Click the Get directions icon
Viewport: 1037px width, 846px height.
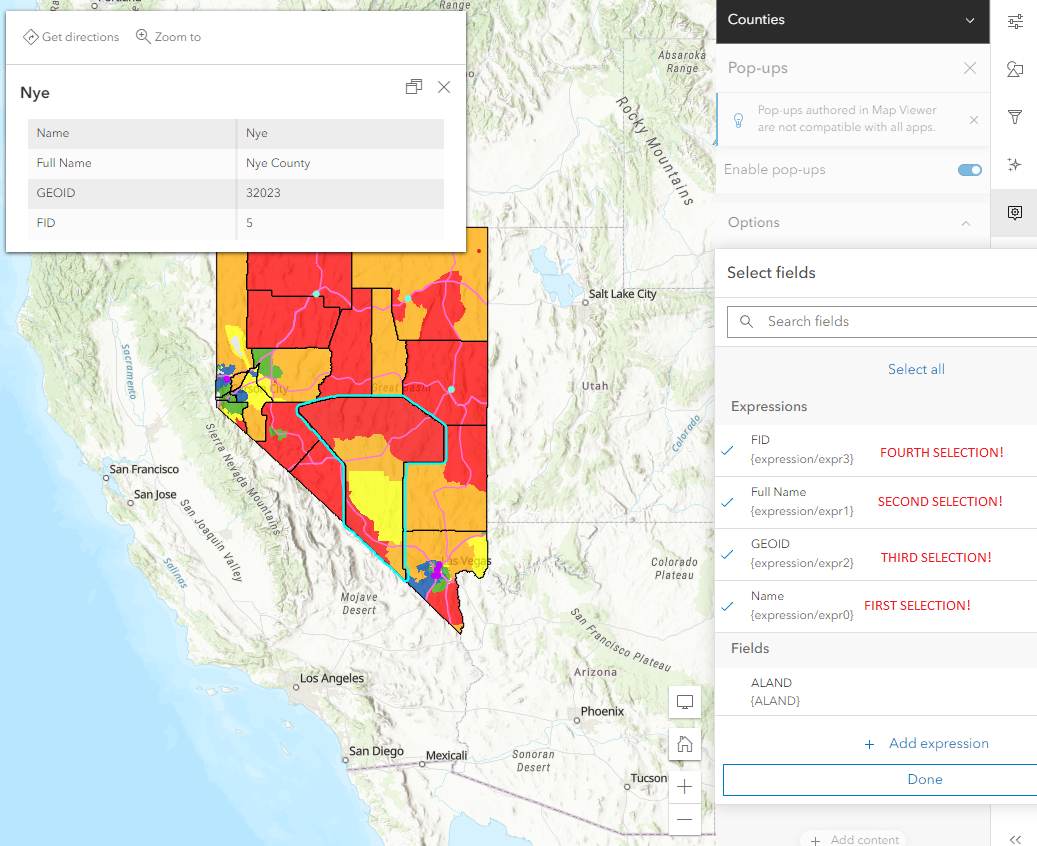click(x=30, y=37)
